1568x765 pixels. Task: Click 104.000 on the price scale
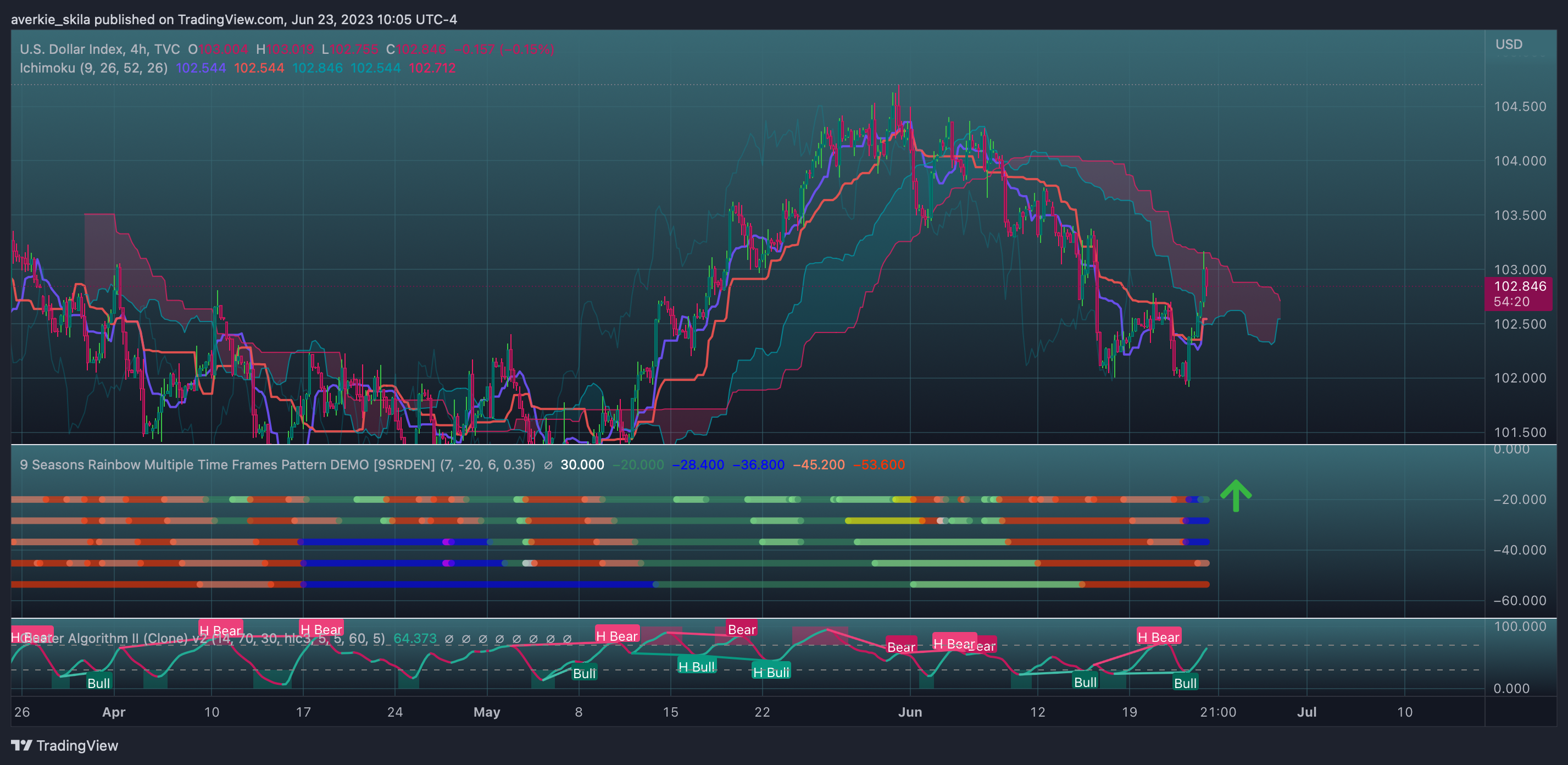(x=1520, y=161)
